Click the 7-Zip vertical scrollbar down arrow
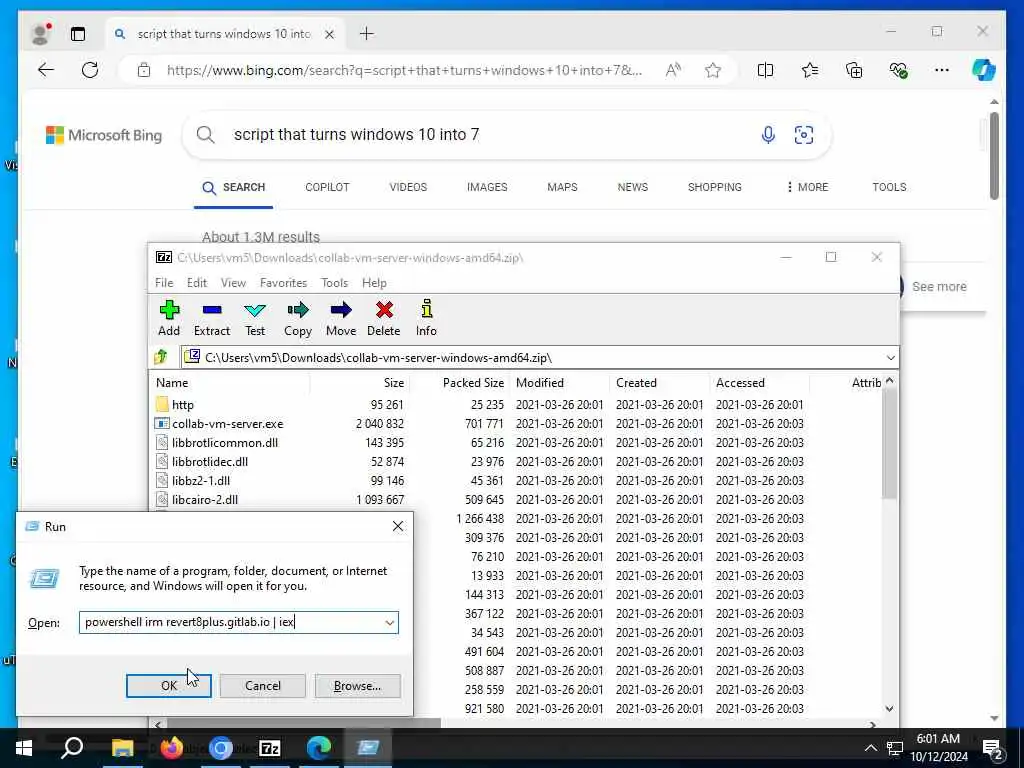This screenshot has height=768, width=1024. click(889, 709)
